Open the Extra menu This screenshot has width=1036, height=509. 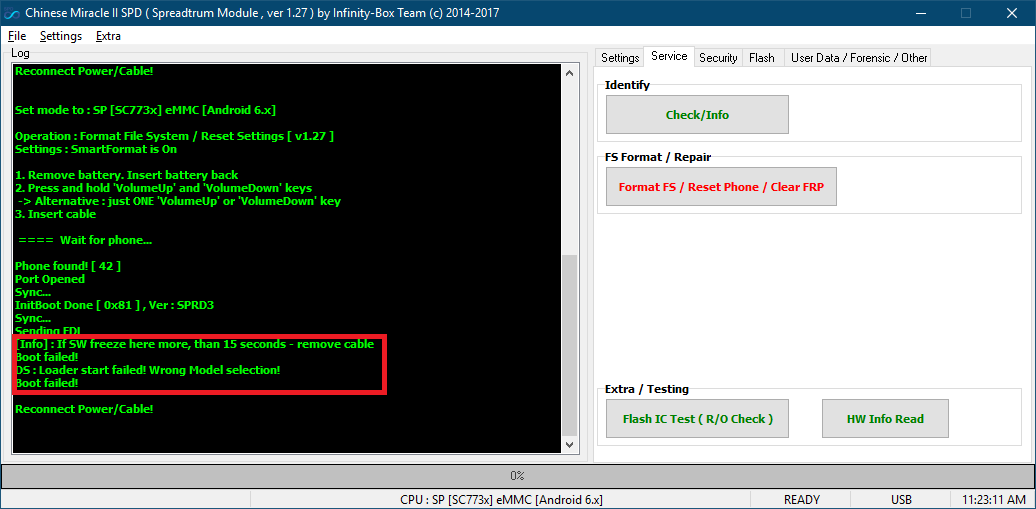point(108,36)
